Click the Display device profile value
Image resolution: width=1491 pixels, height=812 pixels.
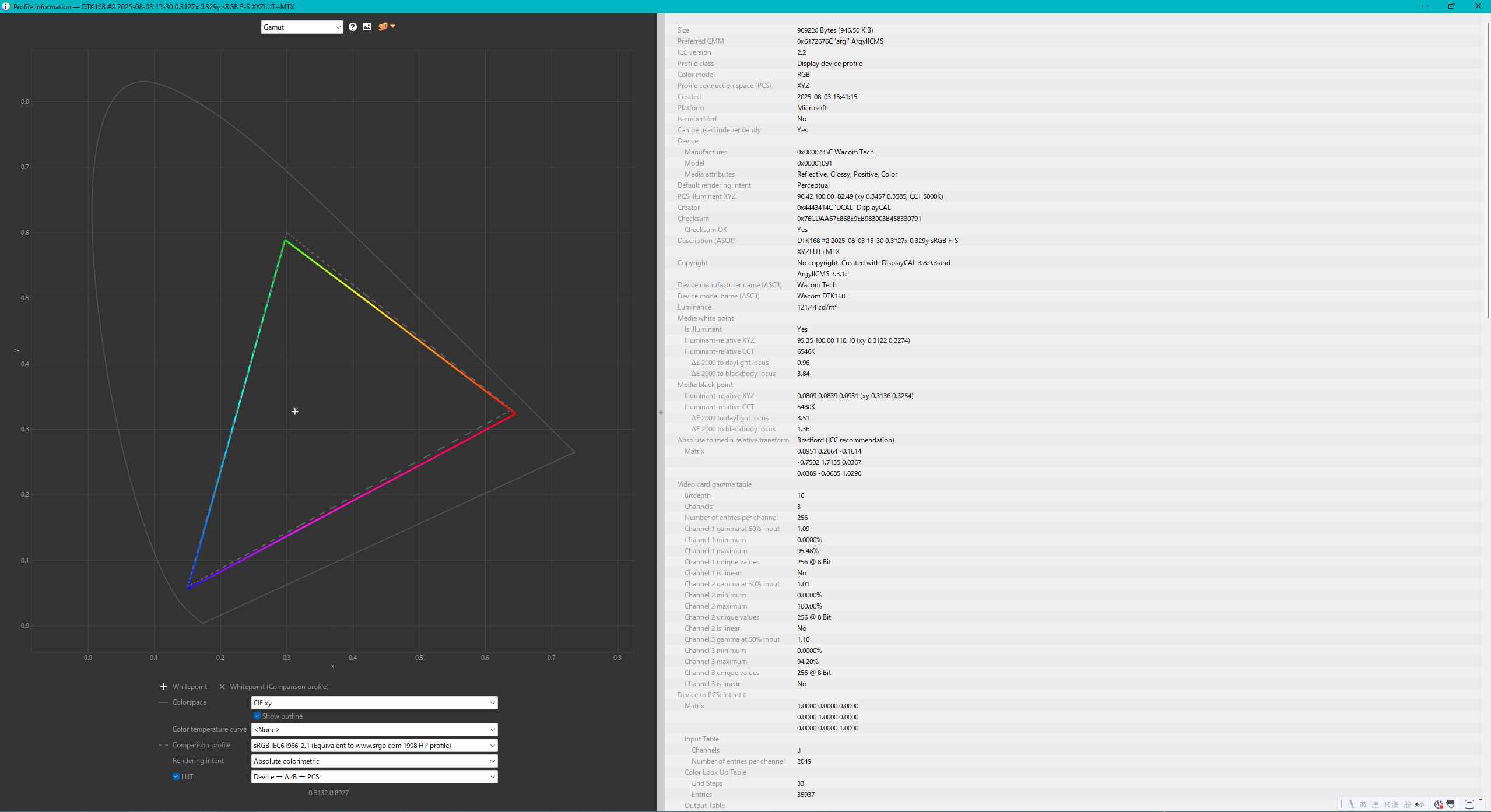coord(830,64)
